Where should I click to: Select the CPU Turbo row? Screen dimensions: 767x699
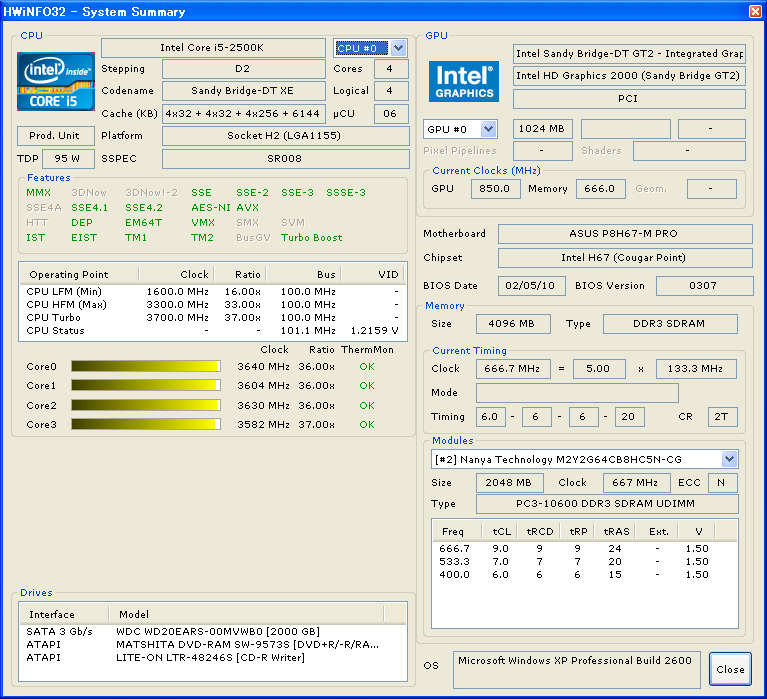(x=213, y=317)
